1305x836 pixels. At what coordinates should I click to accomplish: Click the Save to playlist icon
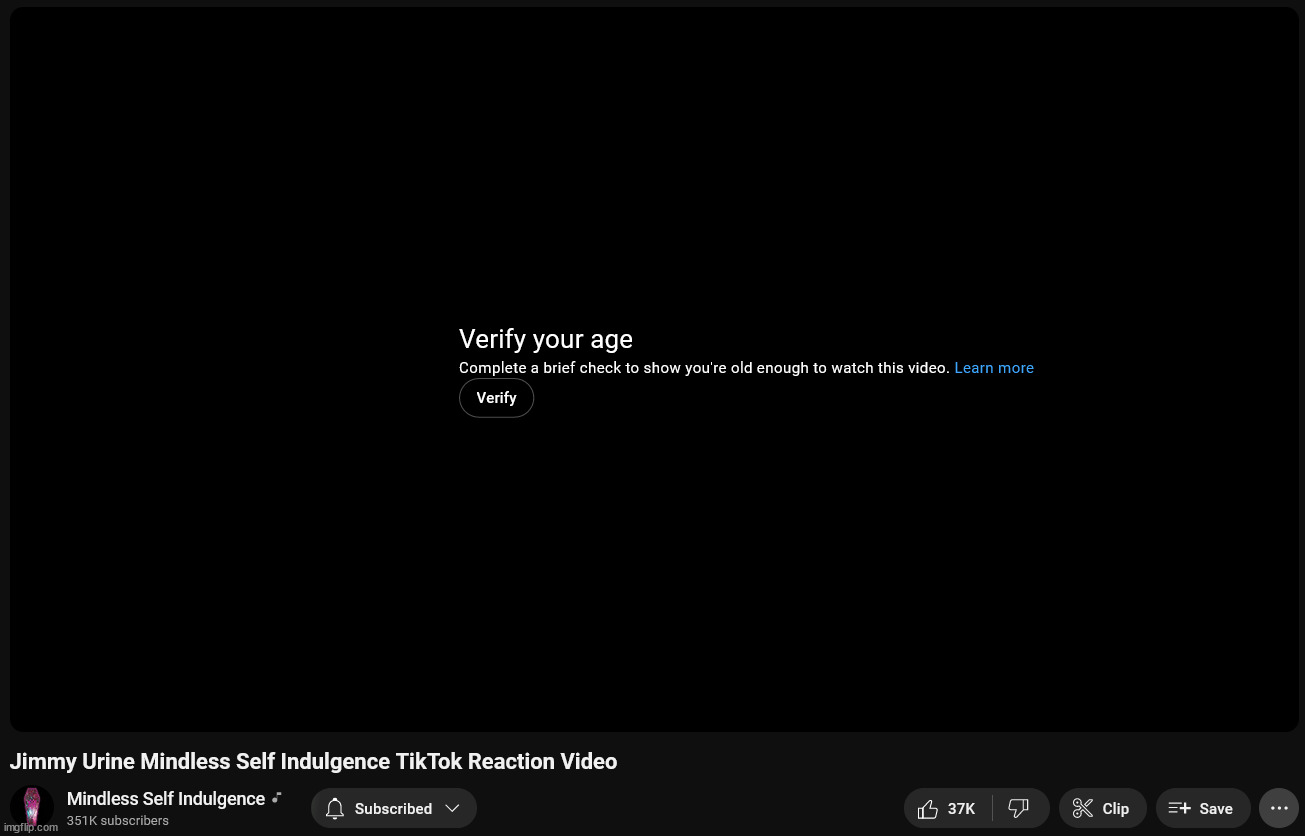[x=1179, y=809]
